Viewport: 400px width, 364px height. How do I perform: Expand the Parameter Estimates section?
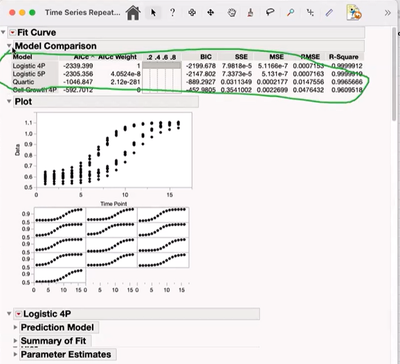click(15, 354)
